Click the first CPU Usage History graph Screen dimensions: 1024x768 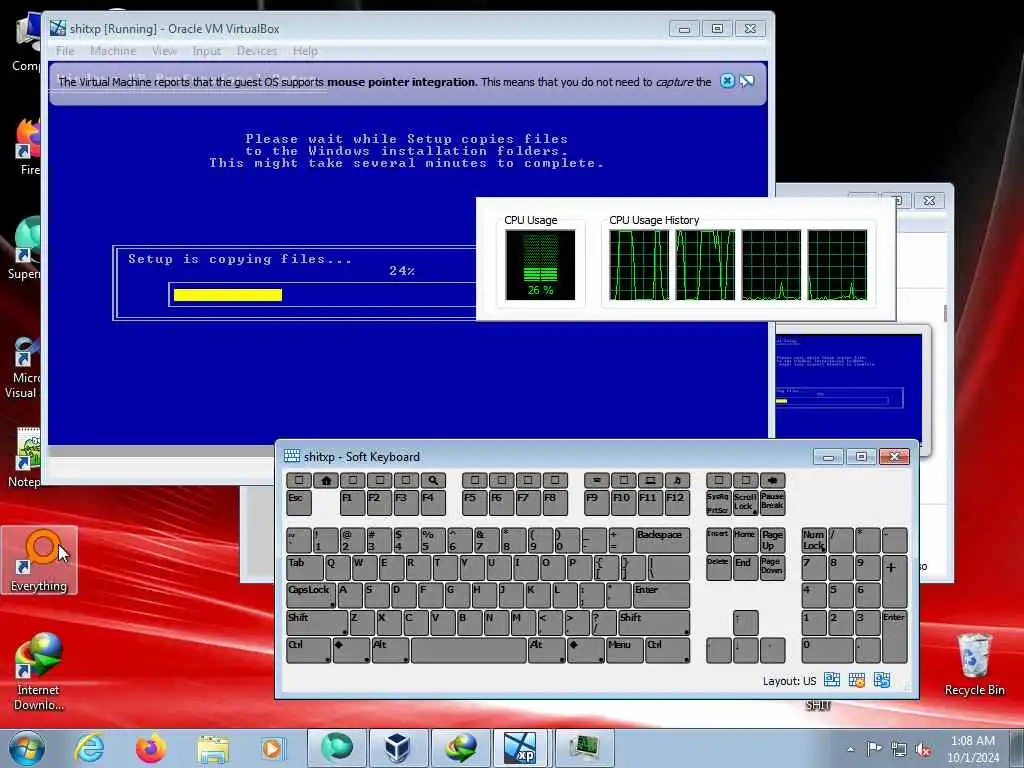tap(639, 264)
